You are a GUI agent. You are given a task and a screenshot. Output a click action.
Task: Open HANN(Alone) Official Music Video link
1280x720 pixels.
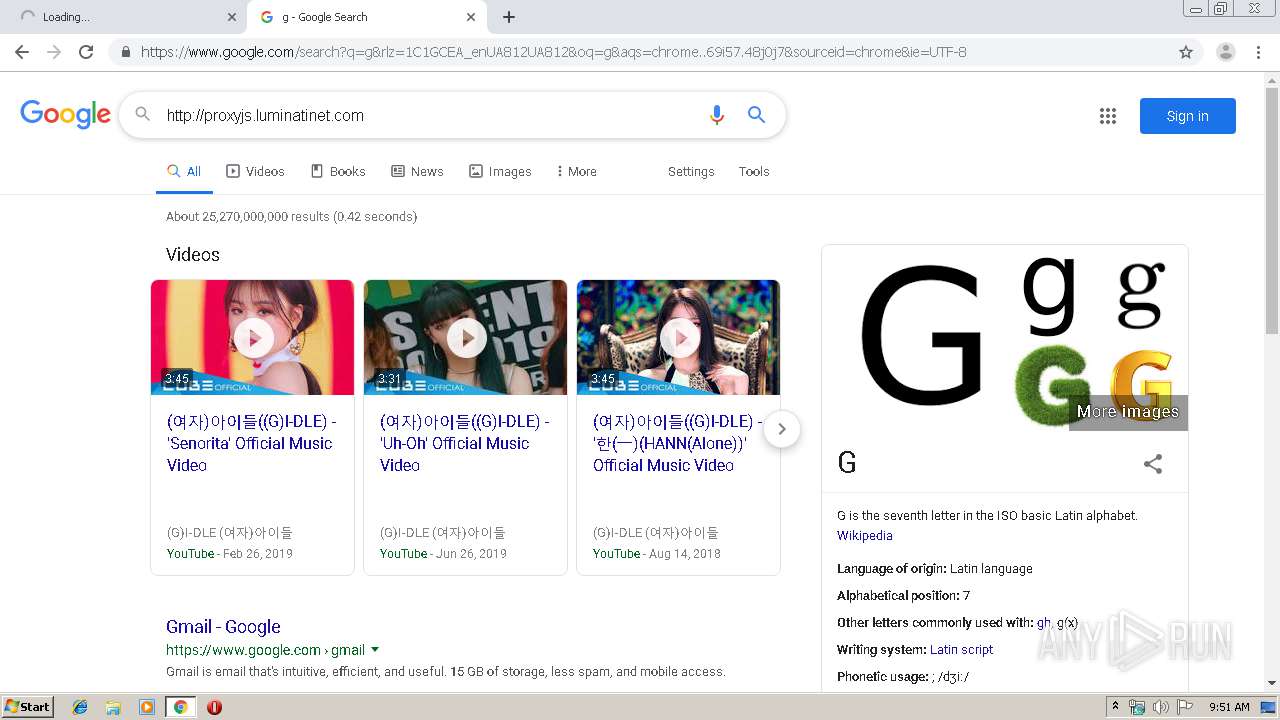pyautogui.click(x=678, y=443)
